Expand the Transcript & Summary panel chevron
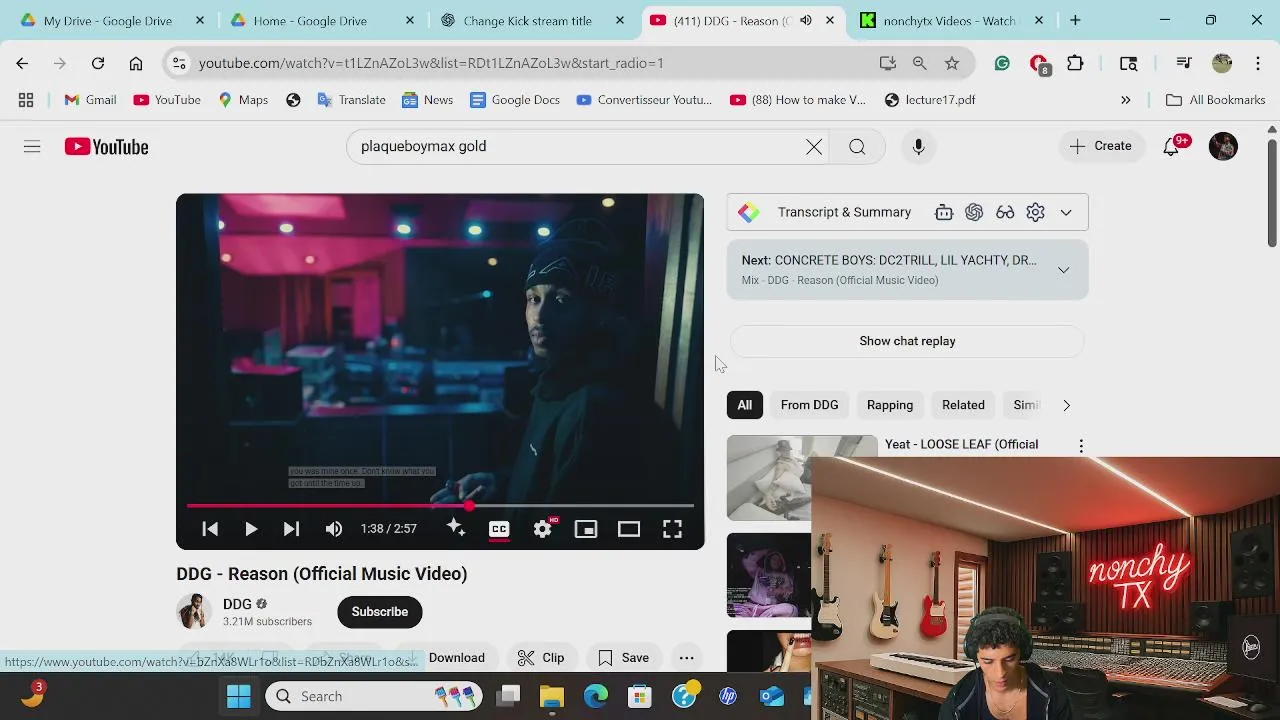 (x=1066, y=212)
